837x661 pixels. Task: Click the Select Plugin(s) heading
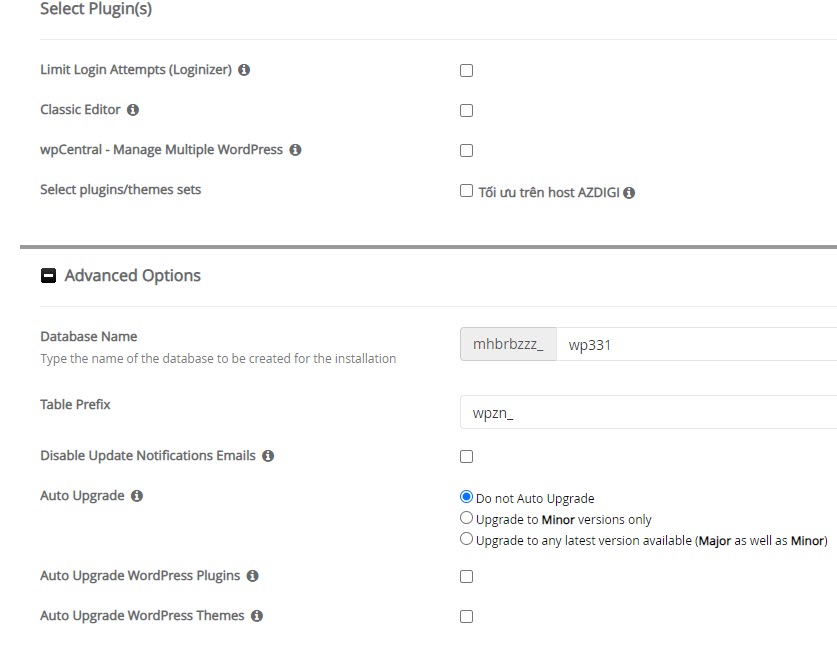(x=96, y=9)
